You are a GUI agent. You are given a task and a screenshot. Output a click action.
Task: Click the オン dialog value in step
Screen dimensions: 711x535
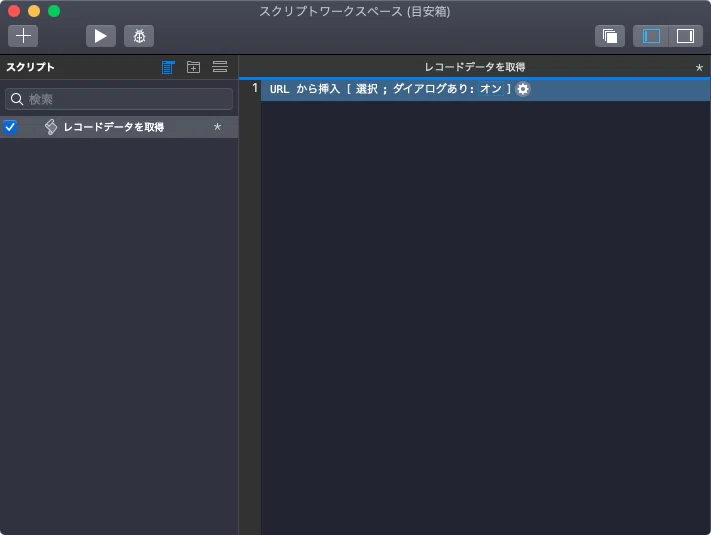(491, 88)
